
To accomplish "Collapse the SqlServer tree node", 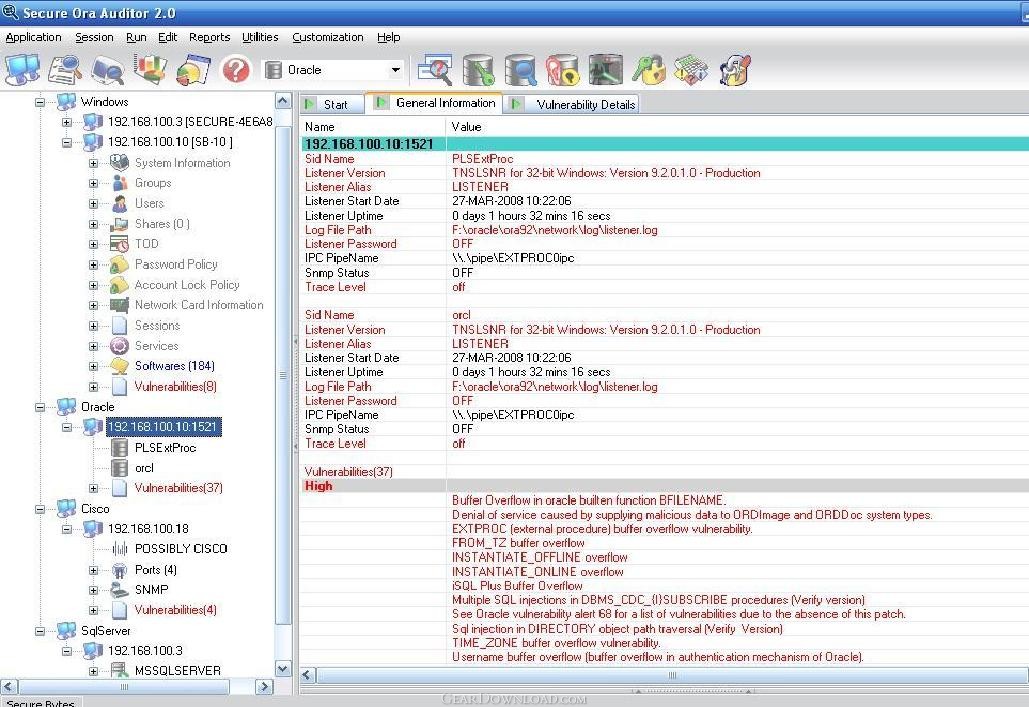I will (x=41, y=631).
